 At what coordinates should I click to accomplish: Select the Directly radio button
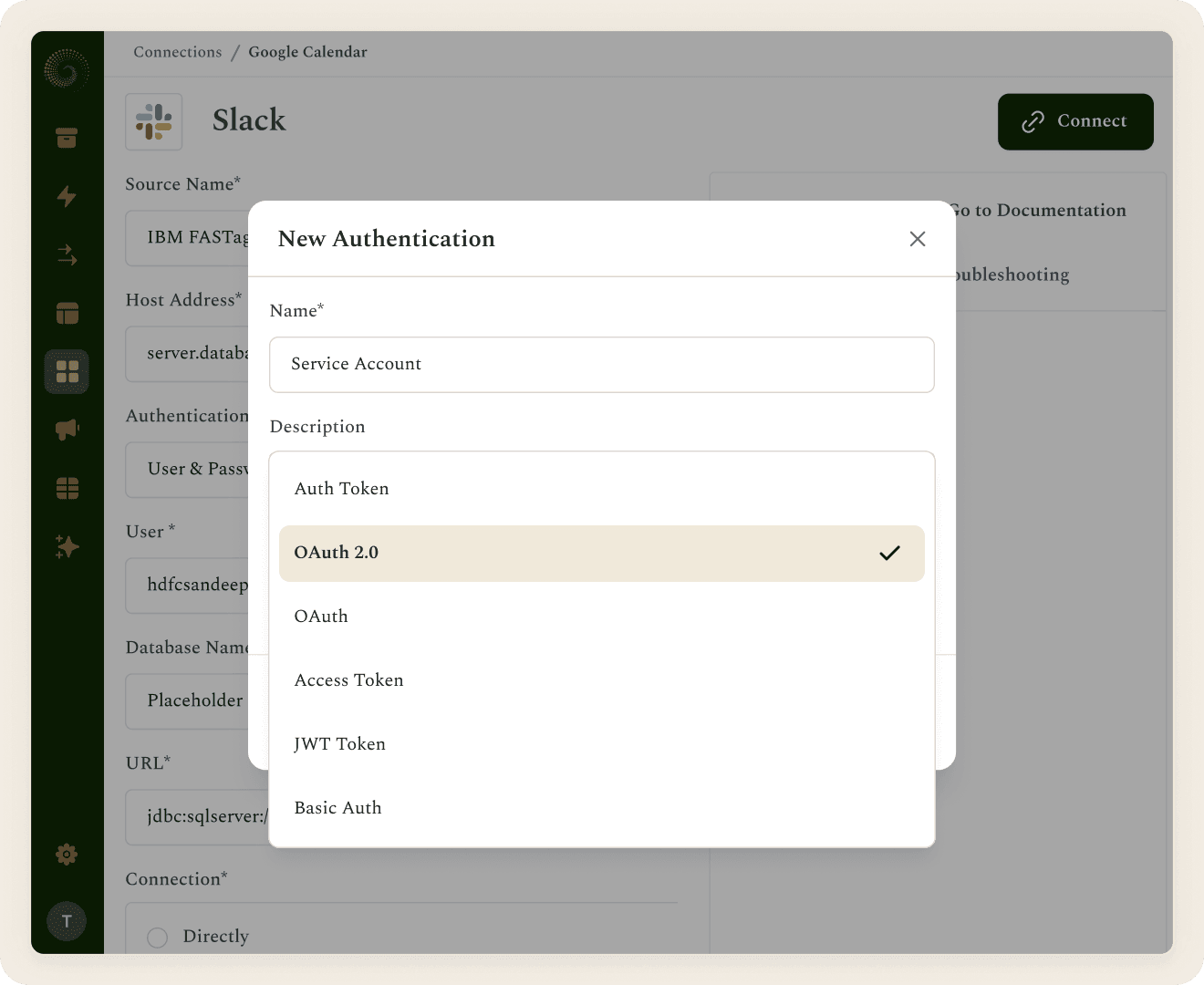point(157,937)
